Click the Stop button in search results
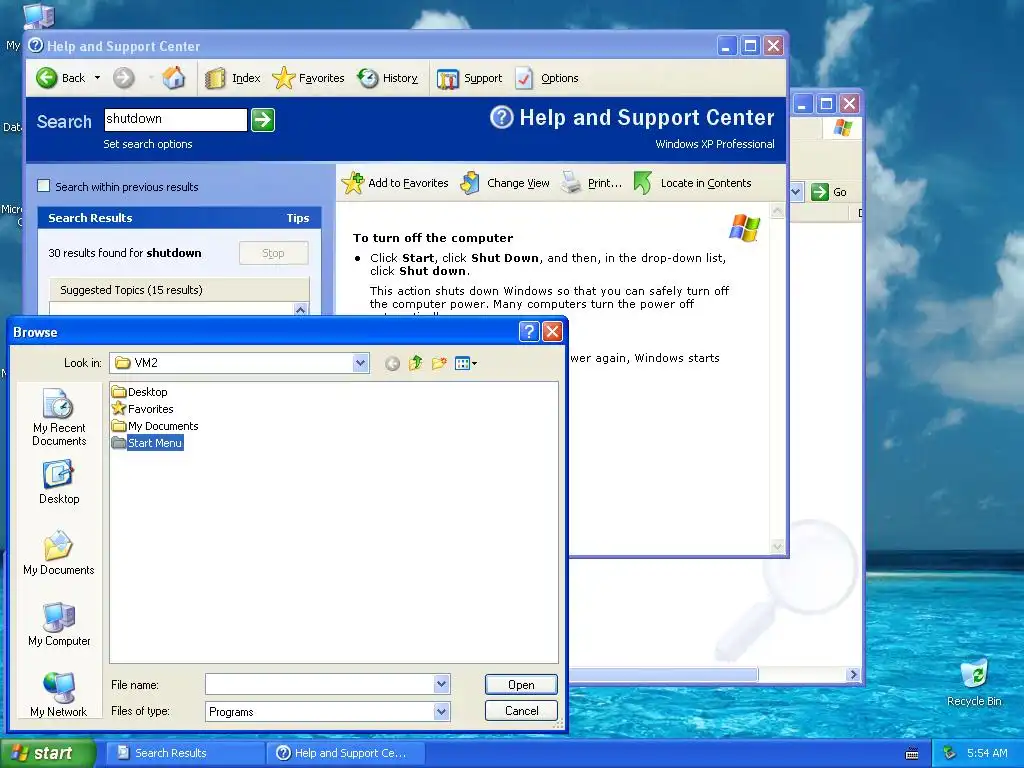This screenshot has height=768, width=1024. [273, 253]
